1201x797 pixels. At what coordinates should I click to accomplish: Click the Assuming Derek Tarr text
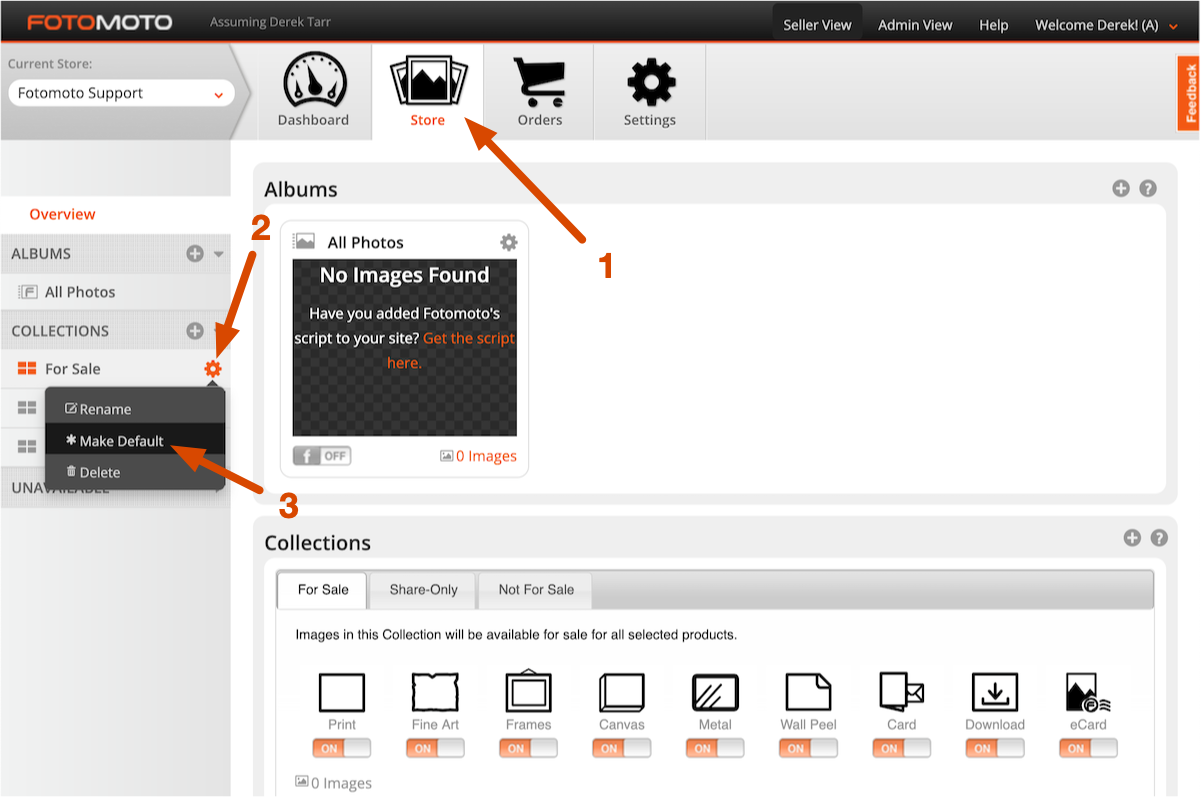coord(270,22)
